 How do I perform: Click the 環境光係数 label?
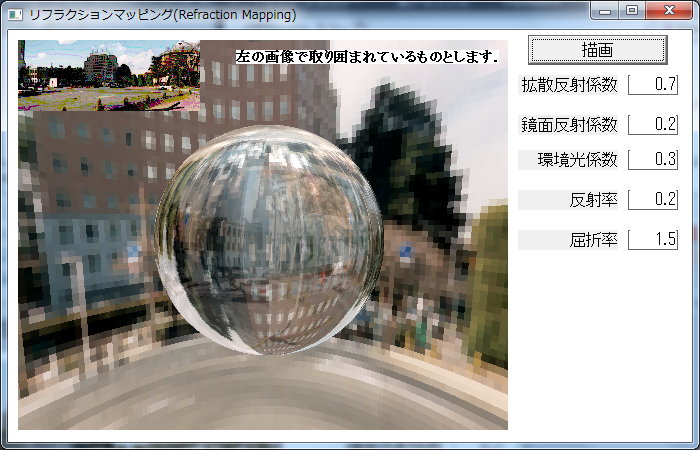(x=568, y=160)
